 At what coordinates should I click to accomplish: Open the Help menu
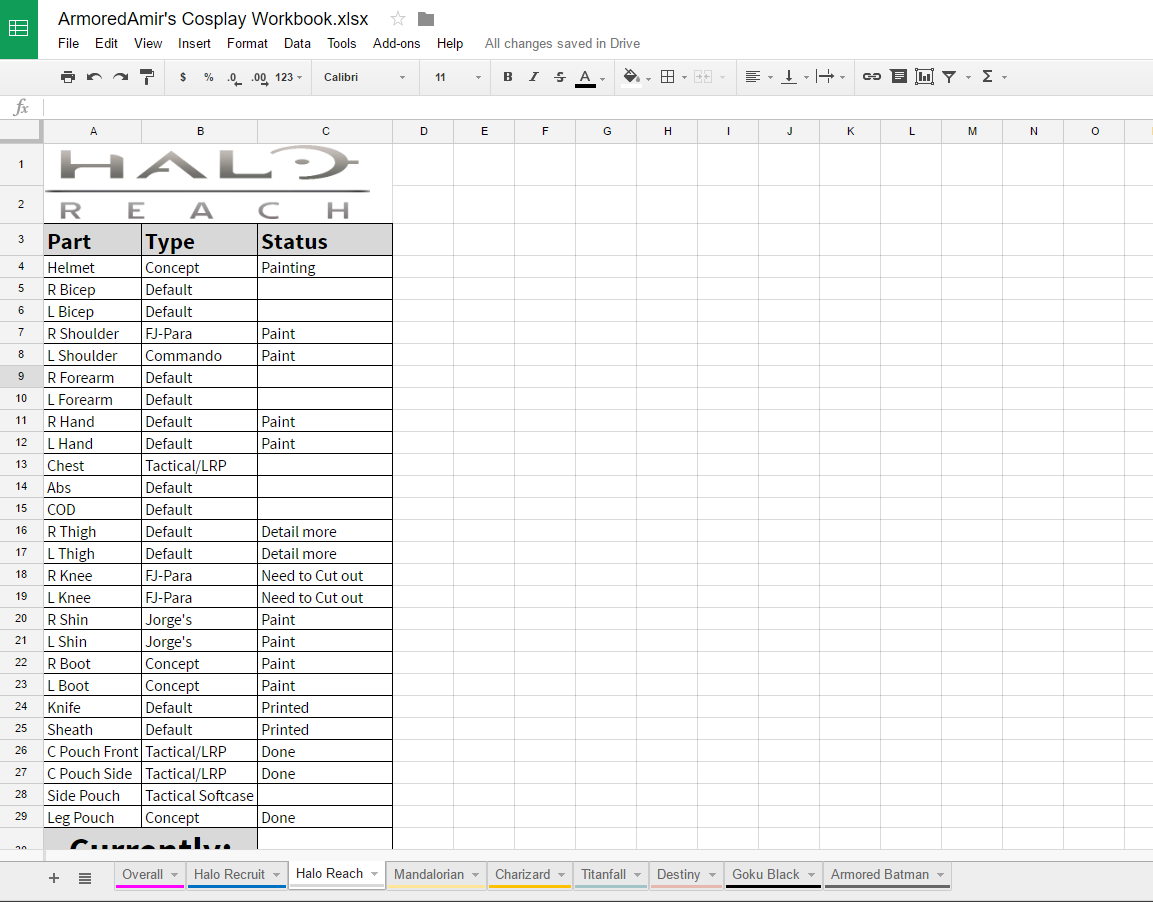point(449,43)
